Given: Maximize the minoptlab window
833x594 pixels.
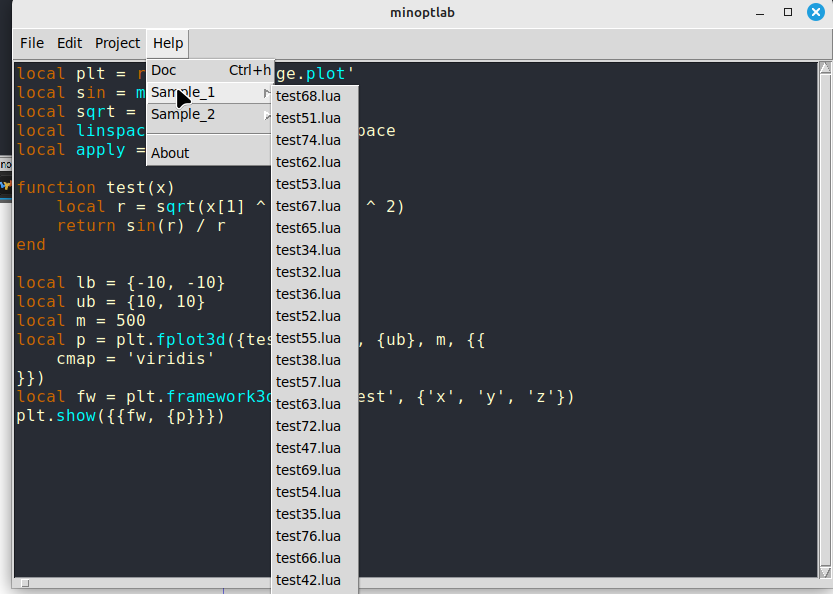Looking at the screenshot, I should click(x=788, y=12).
